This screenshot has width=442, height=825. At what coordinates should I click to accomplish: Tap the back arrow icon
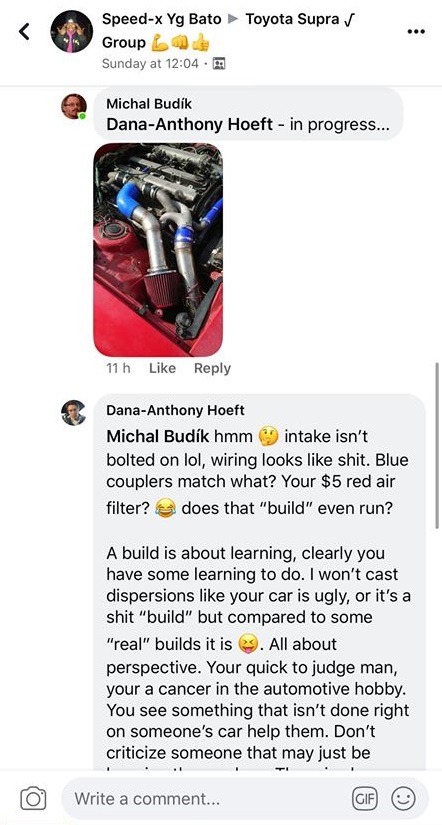tap(24, 33)
